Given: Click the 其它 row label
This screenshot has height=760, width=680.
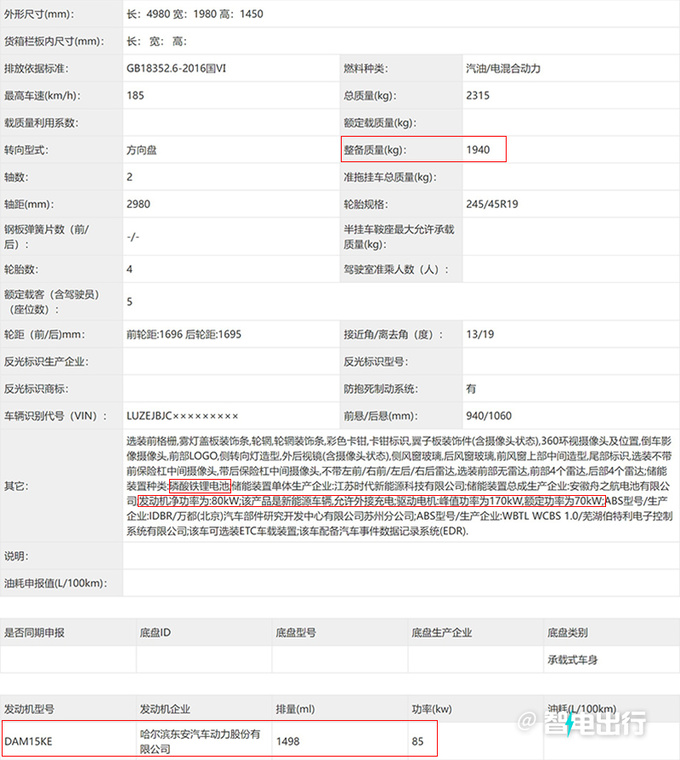Looking at the screenshot, I should 16,486.
